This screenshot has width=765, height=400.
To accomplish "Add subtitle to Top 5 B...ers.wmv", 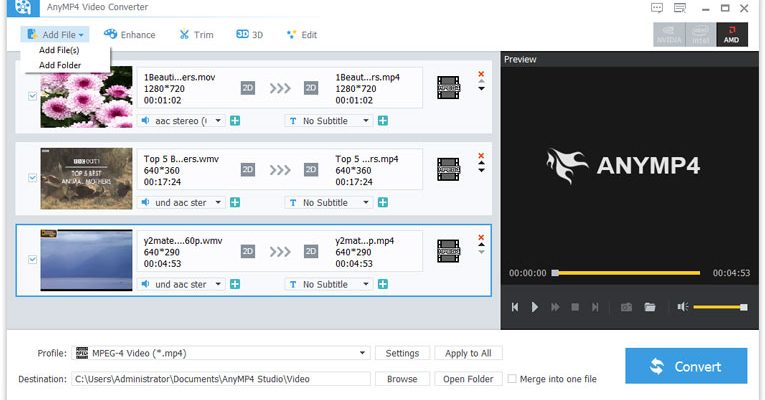I will (383, 202).
